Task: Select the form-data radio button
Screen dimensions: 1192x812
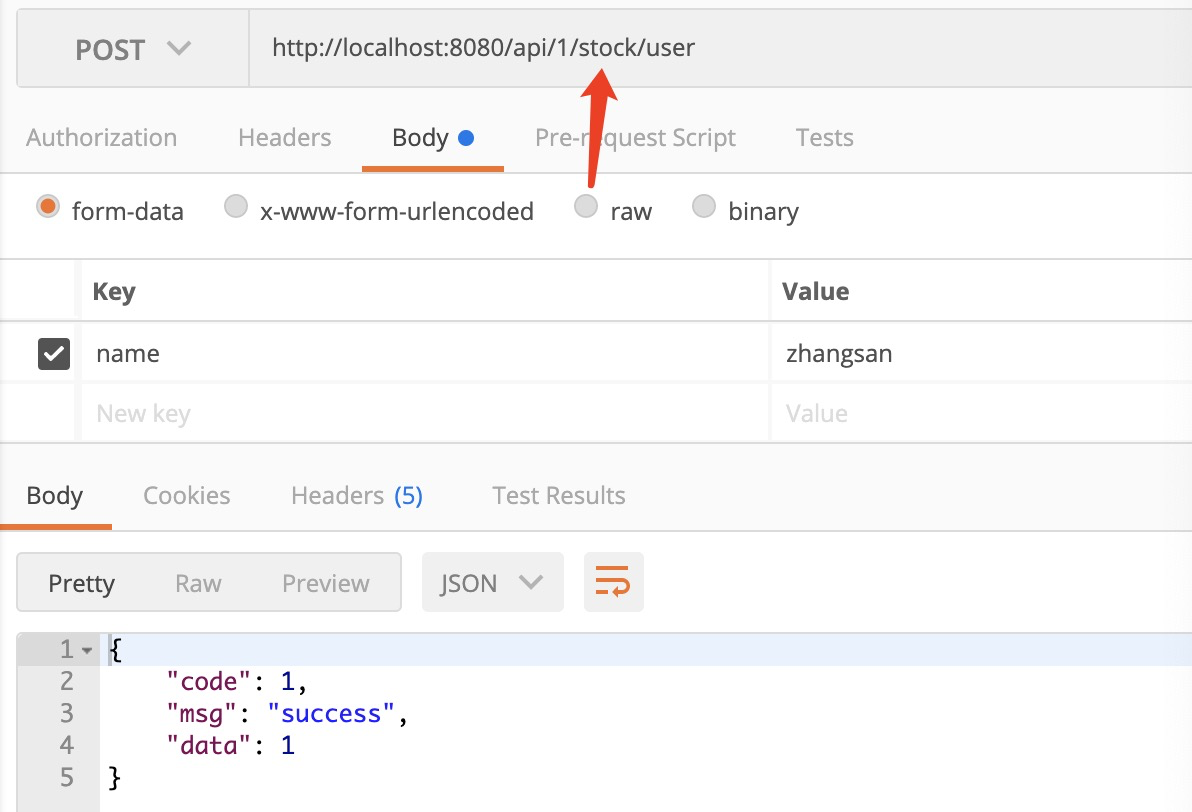Action: click(47, 208)
